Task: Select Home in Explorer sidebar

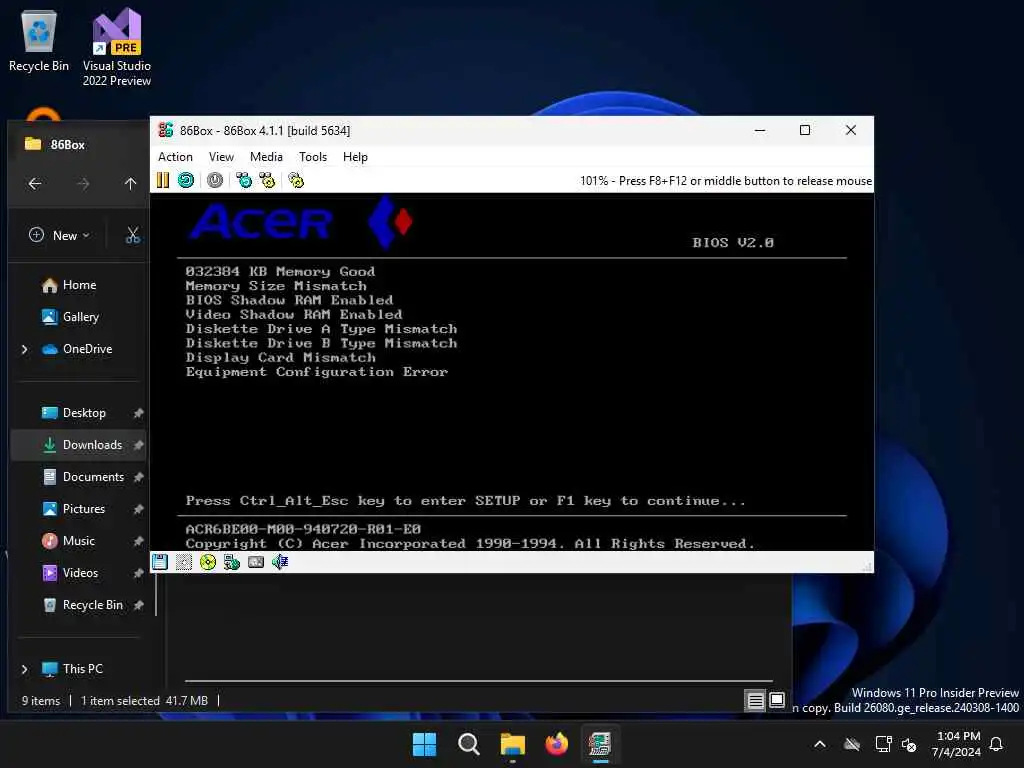Action: (x=79, y=285)
